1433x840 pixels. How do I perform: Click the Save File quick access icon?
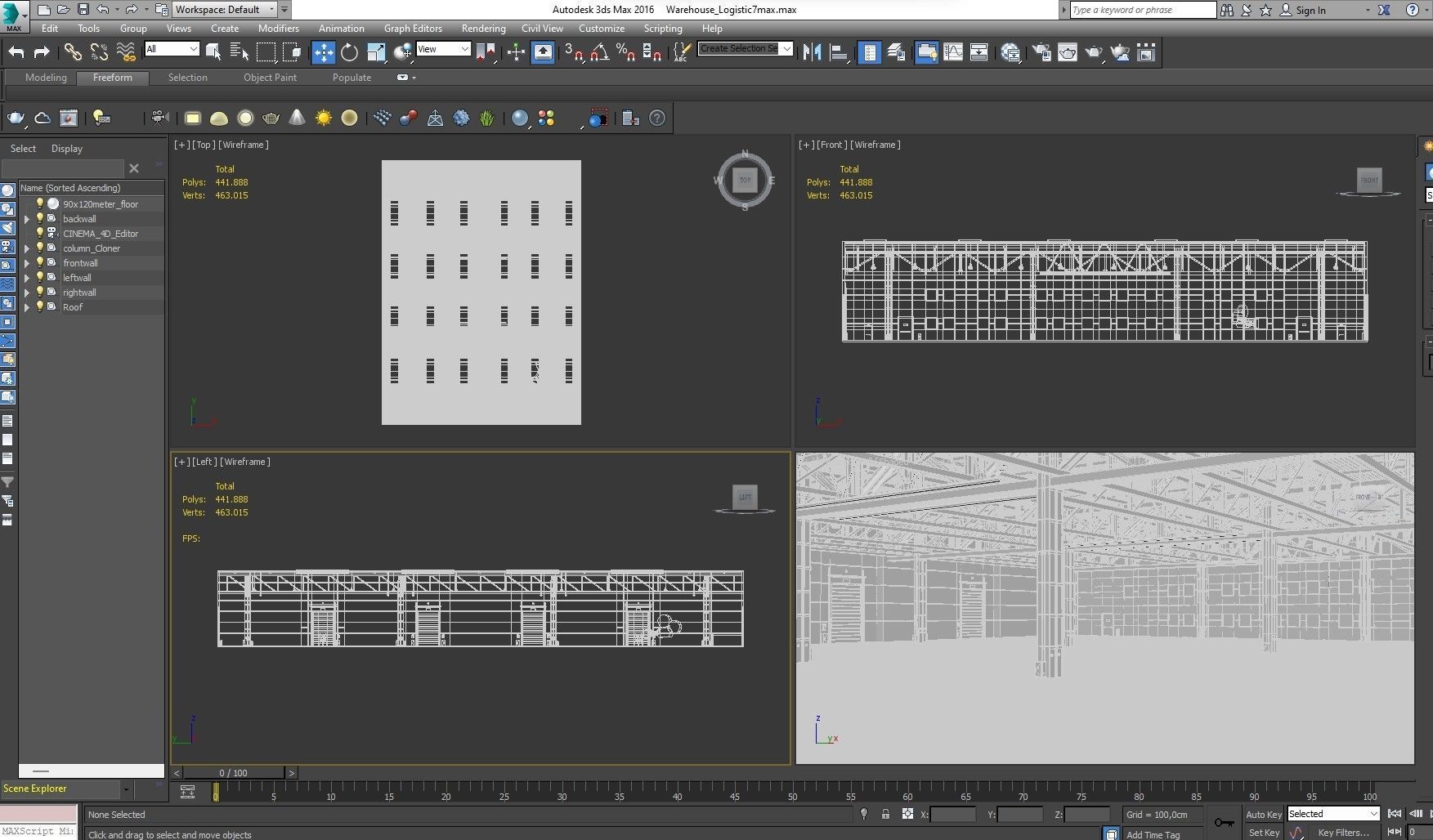(83, 10)
